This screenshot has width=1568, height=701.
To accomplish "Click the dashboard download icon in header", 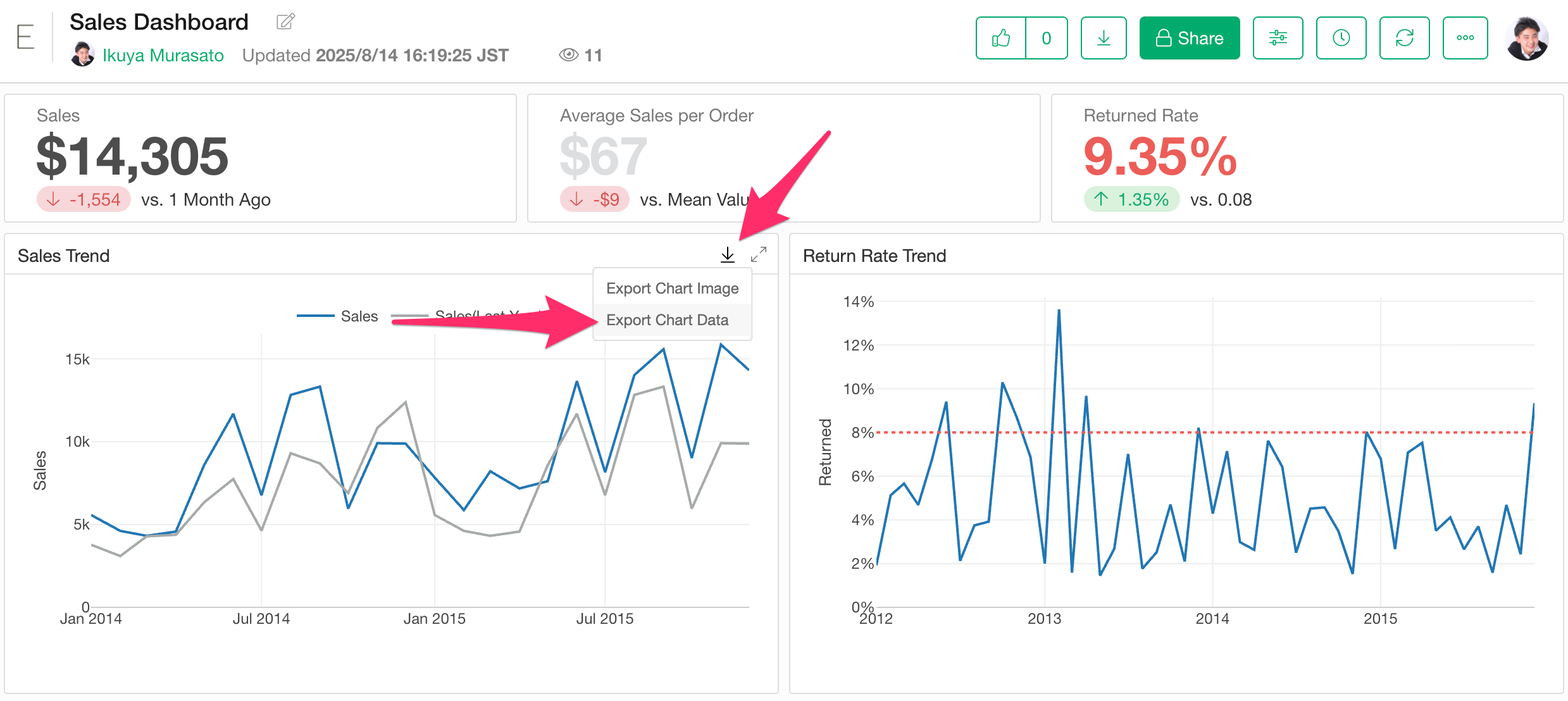I will coord(1104,38).
